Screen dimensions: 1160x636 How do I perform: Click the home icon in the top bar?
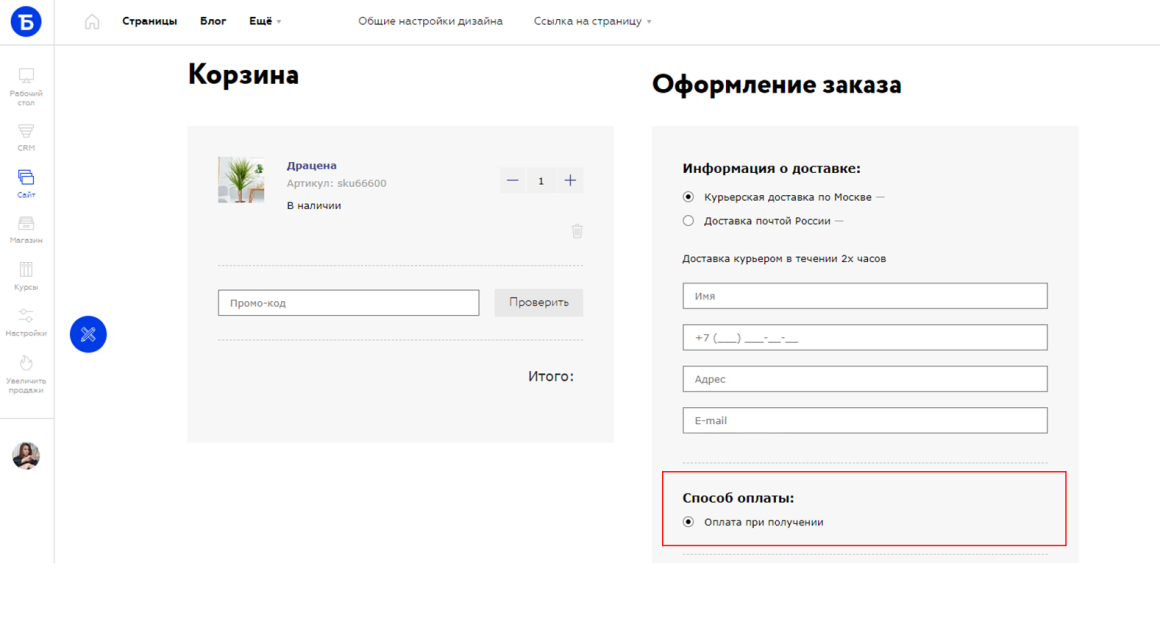(92, 21)
